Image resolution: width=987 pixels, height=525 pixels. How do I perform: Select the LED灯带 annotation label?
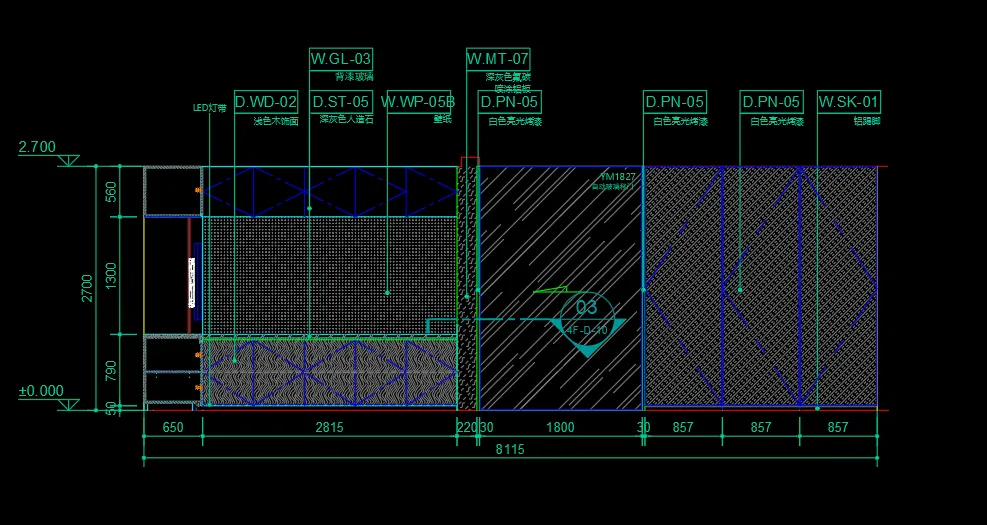pyautogui.click(x=209, y=107)
